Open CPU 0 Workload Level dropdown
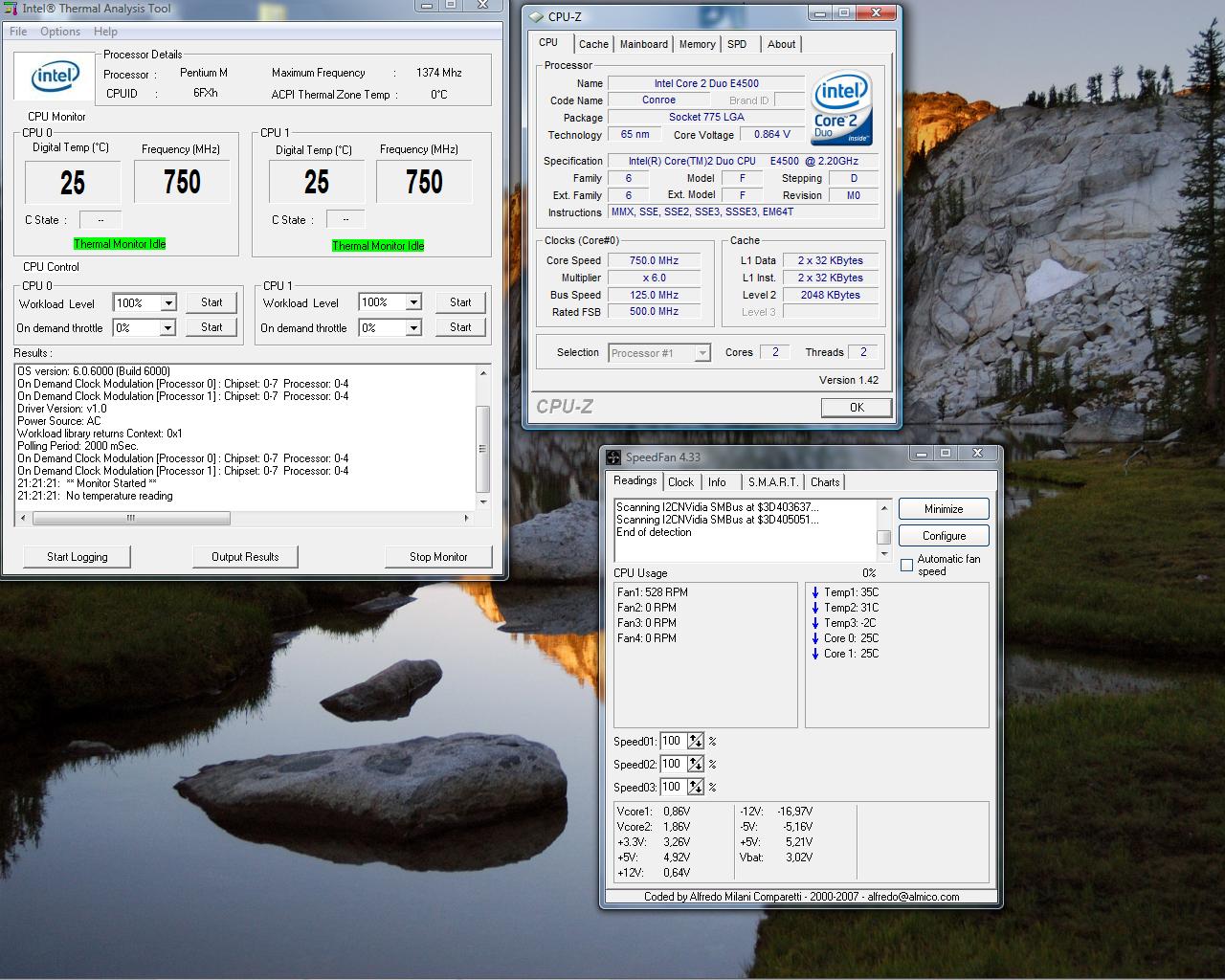 click(x=168, y=303)
